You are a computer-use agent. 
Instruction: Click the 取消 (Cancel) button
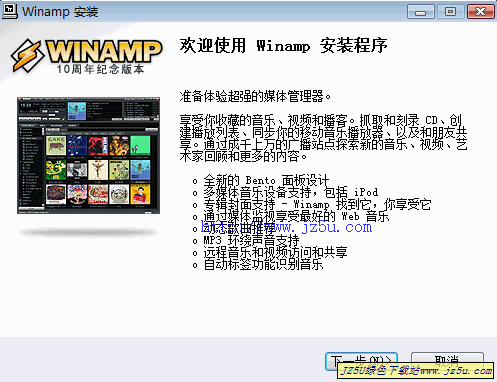447,361
